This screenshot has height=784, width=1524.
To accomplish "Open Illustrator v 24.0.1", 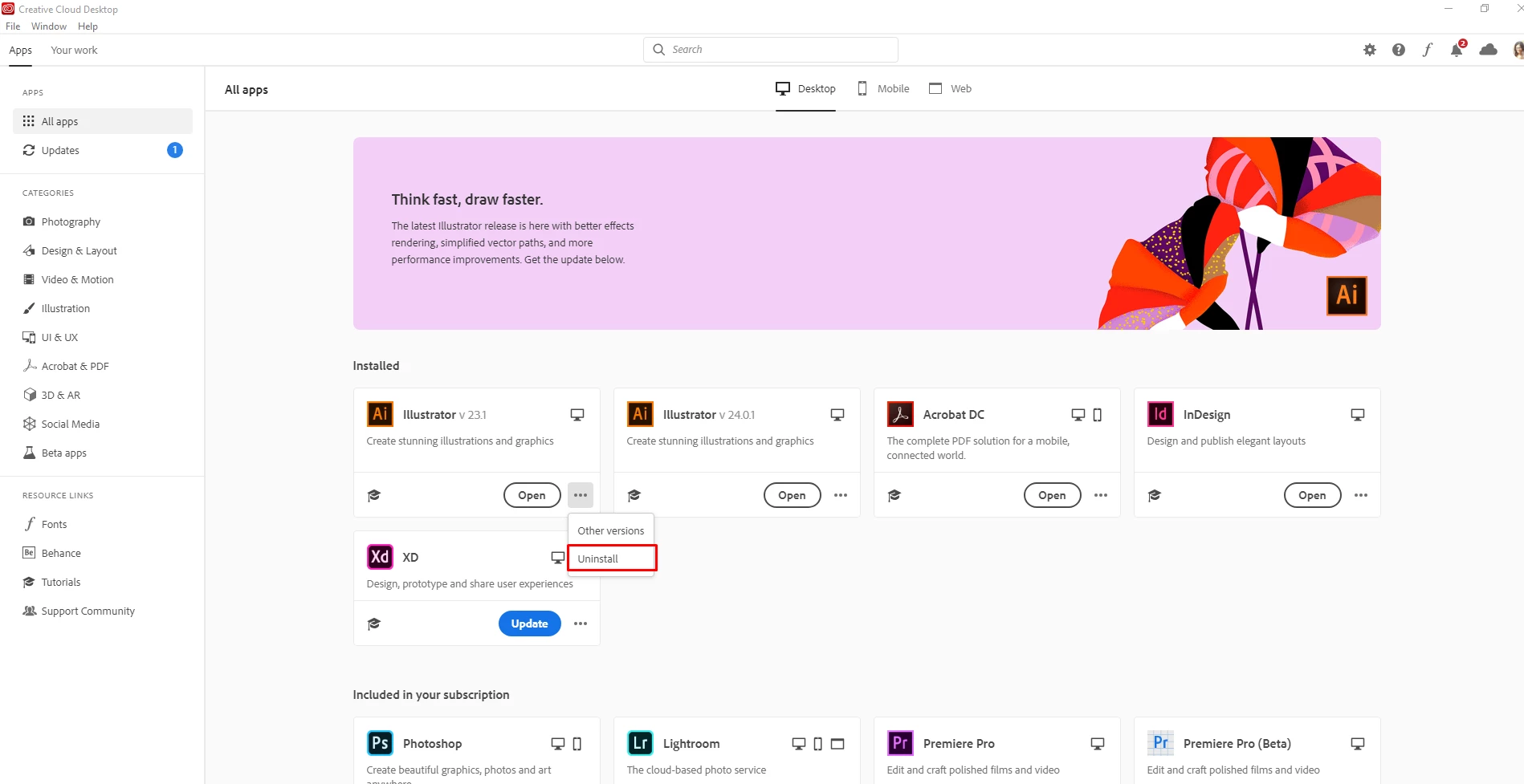I will (x=793, y=495).
